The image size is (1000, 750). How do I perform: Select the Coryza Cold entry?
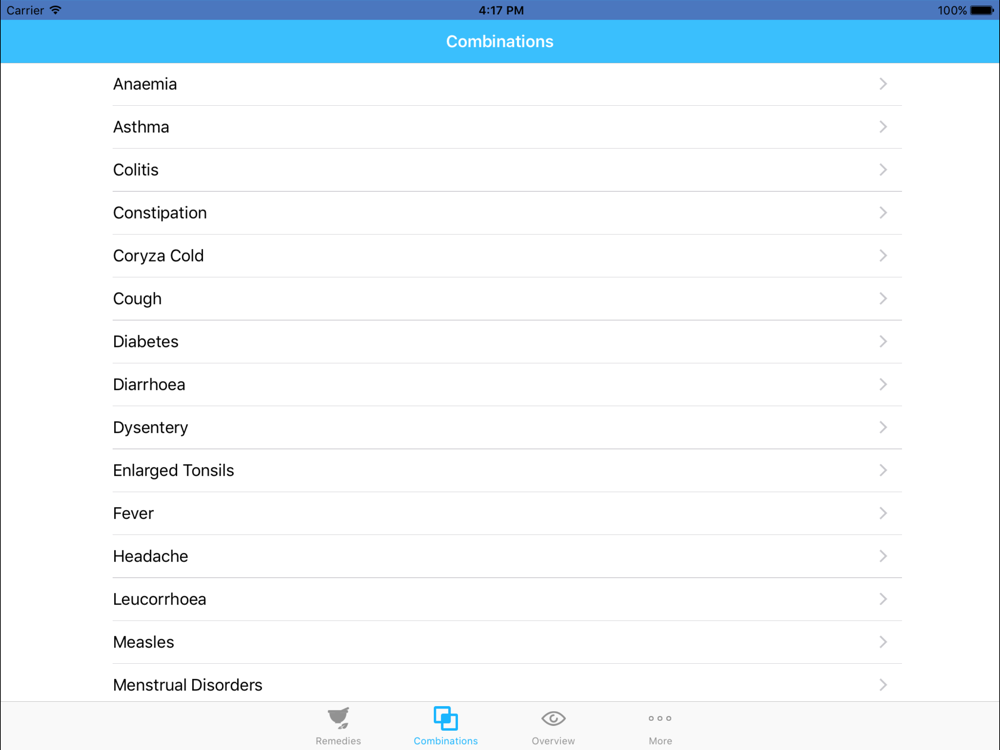coord(507,256)
